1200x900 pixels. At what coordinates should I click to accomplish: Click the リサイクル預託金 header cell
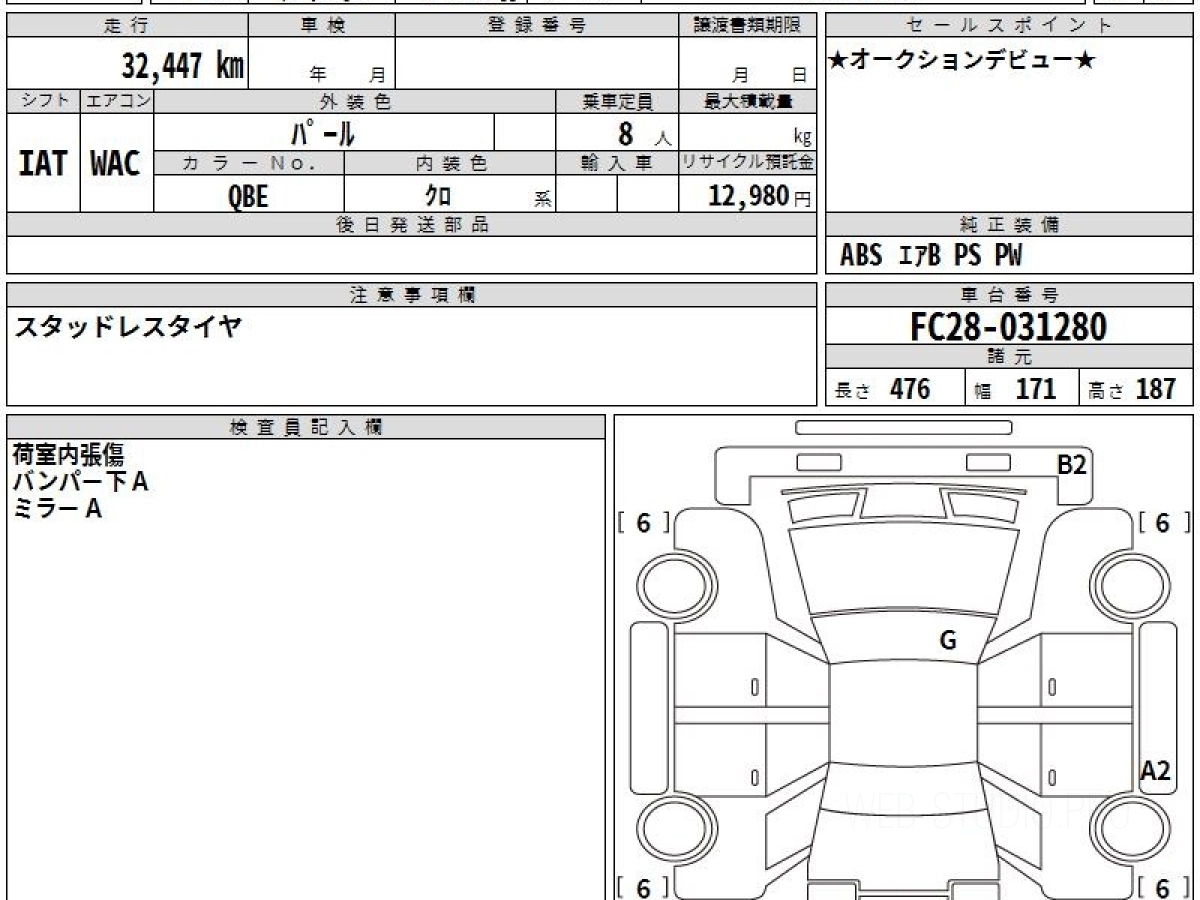pos(747,163)
